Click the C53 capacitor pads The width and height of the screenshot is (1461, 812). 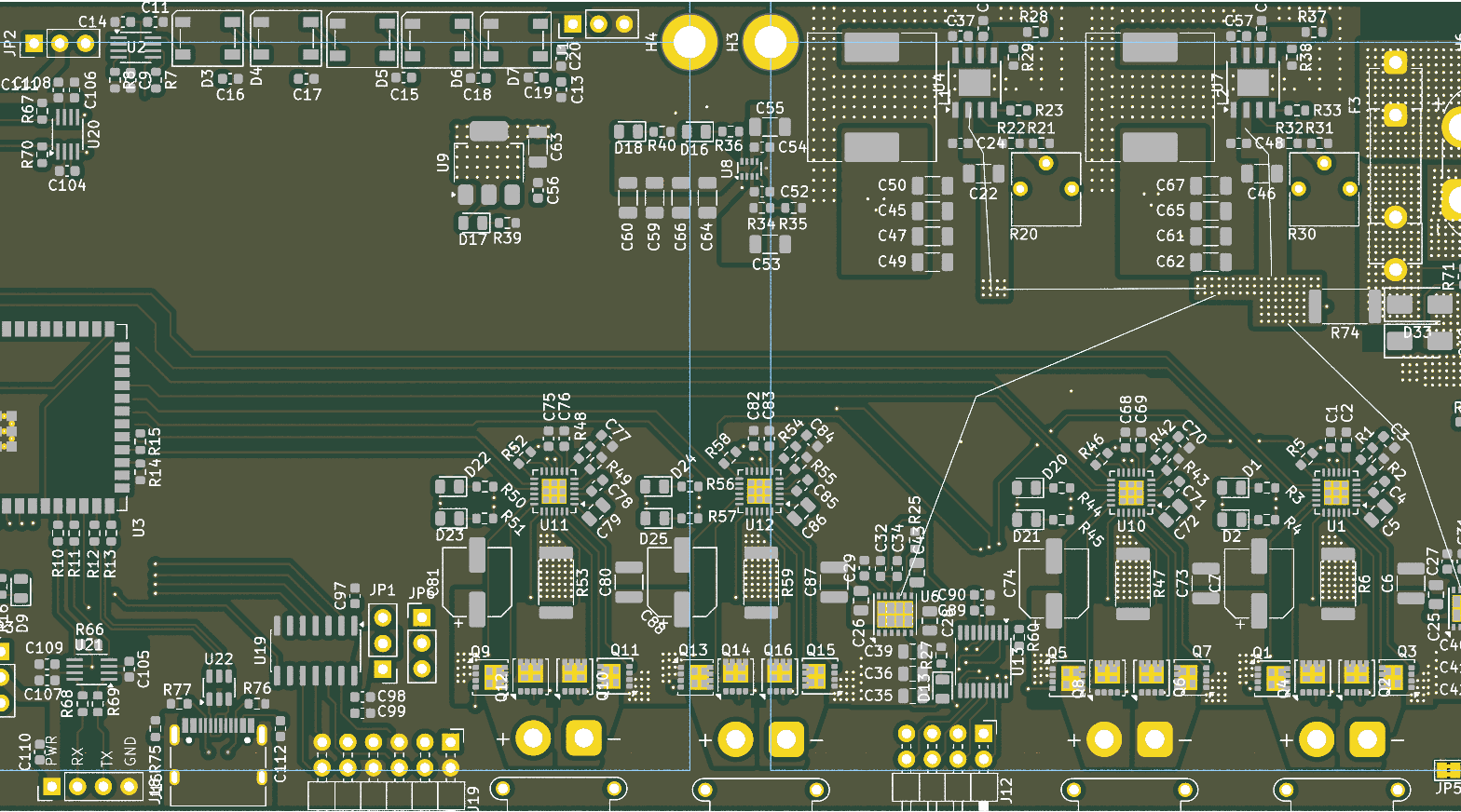click(770, 245)
